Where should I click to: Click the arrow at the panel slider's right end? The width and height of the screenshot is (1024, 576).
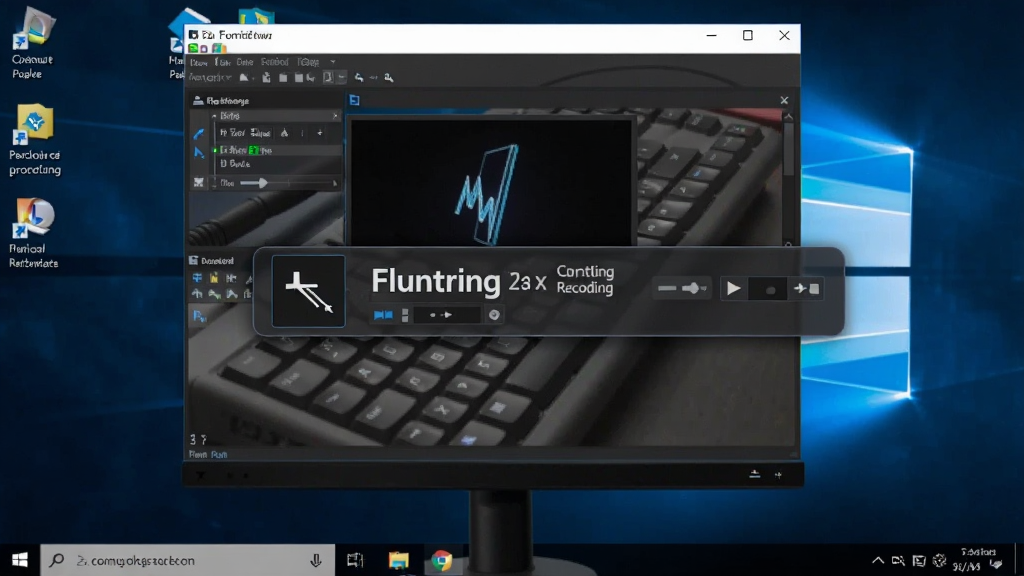335,184
